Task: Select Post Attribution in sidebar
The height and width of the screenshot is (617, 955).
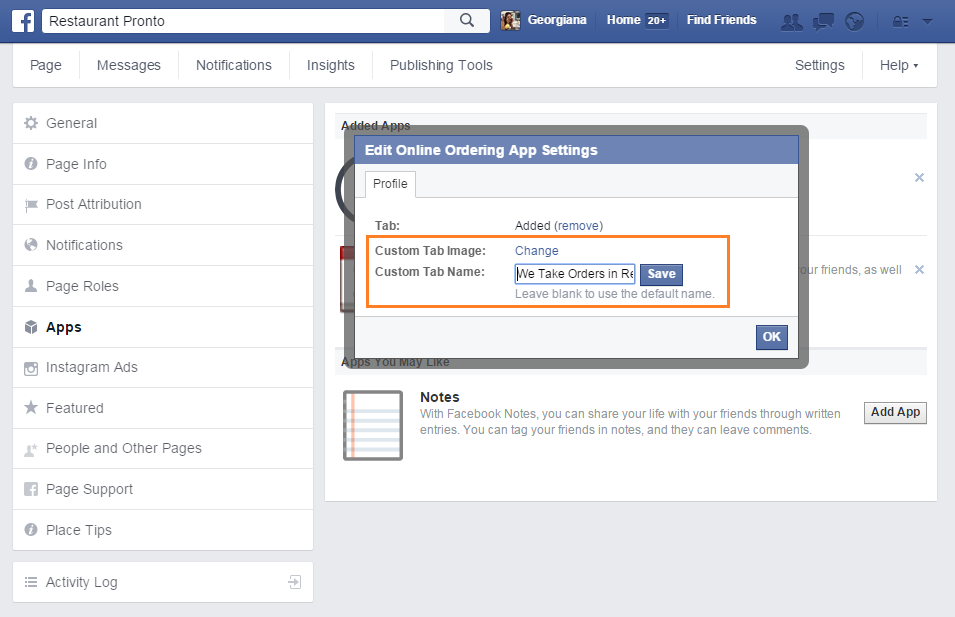Action: click(163, 205)
